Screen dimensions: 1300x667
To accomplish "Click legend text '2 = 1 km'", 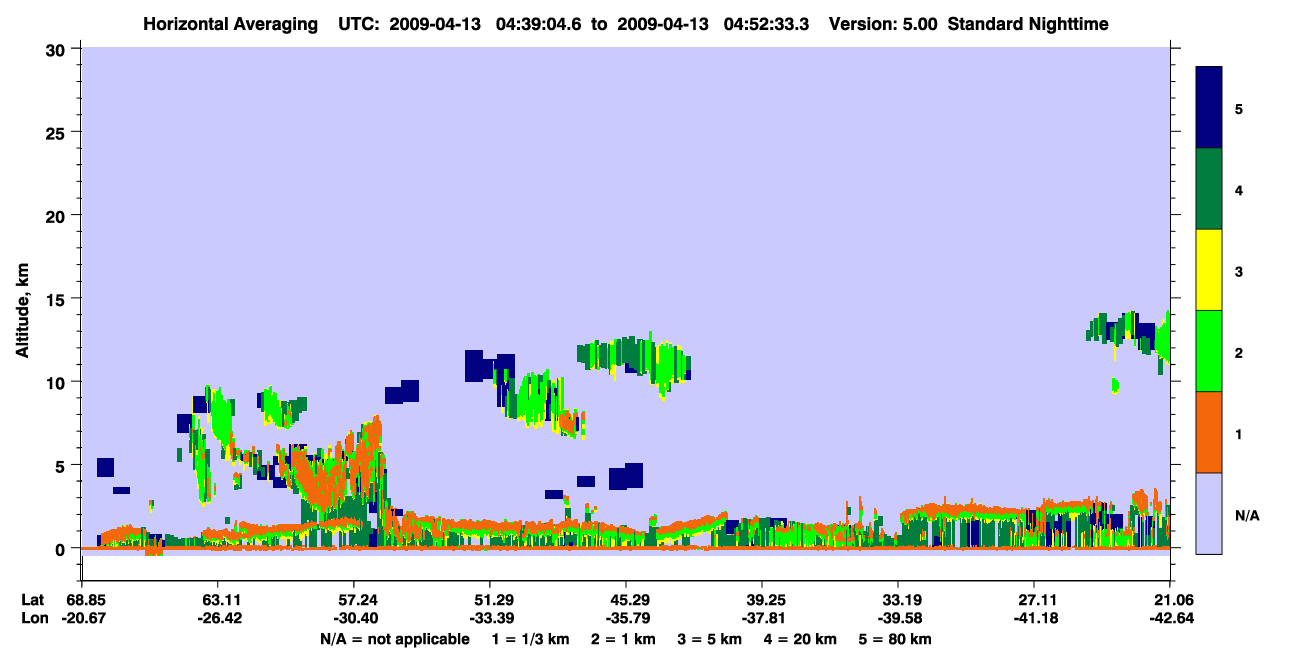I will click(x=623, y=639).
